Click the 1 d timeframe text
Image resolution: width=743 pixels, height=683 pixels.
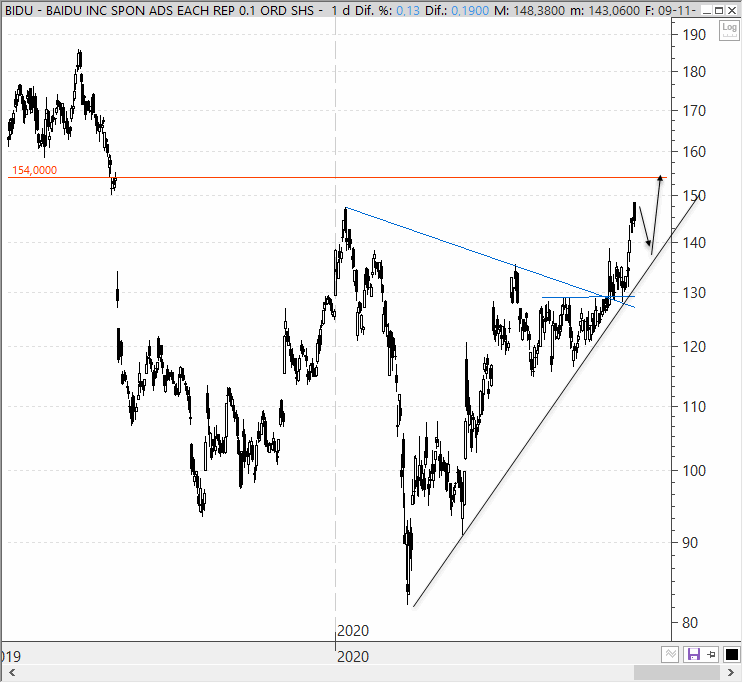pyautogui.click(x=341, y=10)
